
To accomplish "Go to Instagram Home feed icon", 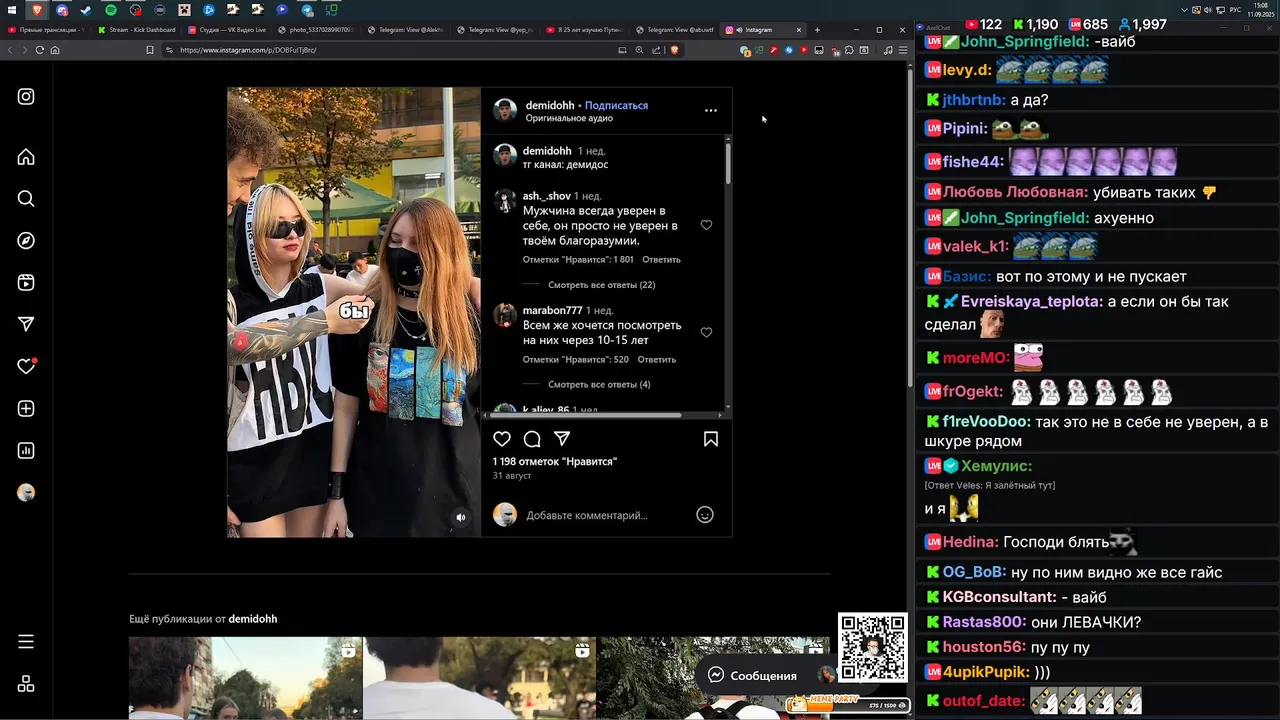I will click(26, 157).
